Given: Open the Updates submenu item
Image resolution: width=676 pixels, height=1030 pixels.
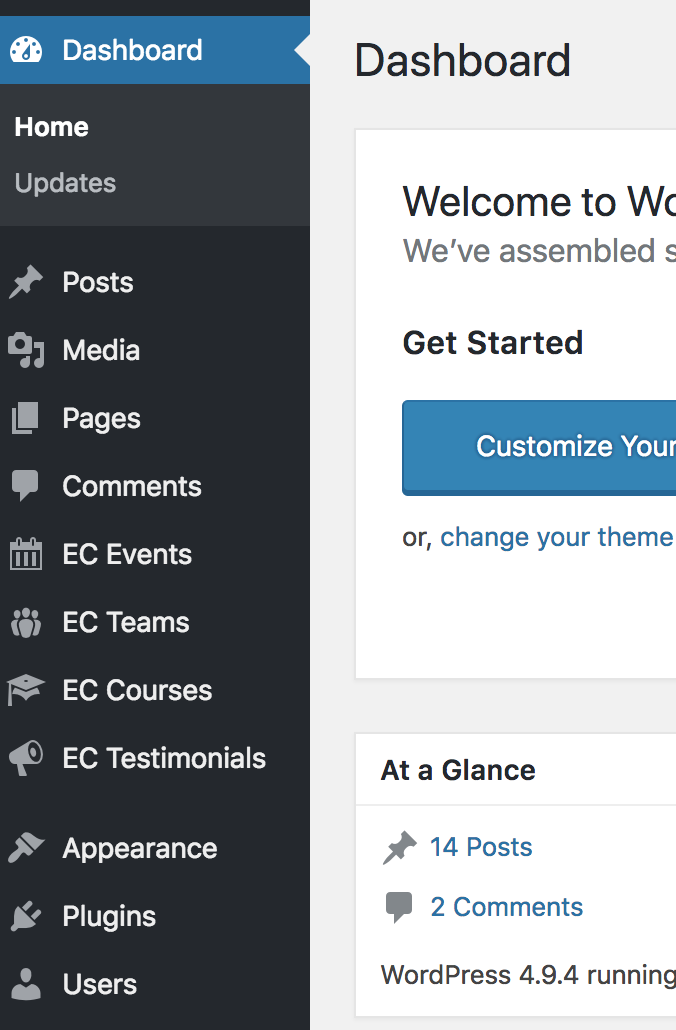Looking at the screenshot, I should pos(65,183).
